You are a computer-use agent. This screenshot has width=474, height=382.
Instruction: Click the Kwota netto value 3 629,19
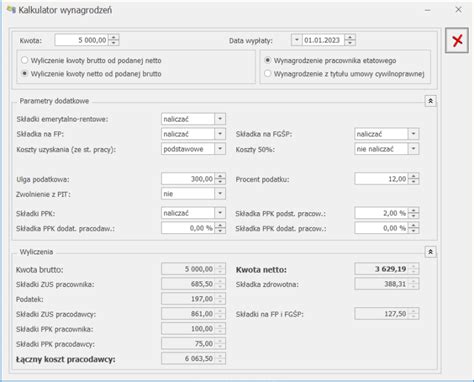pos(387,269)
